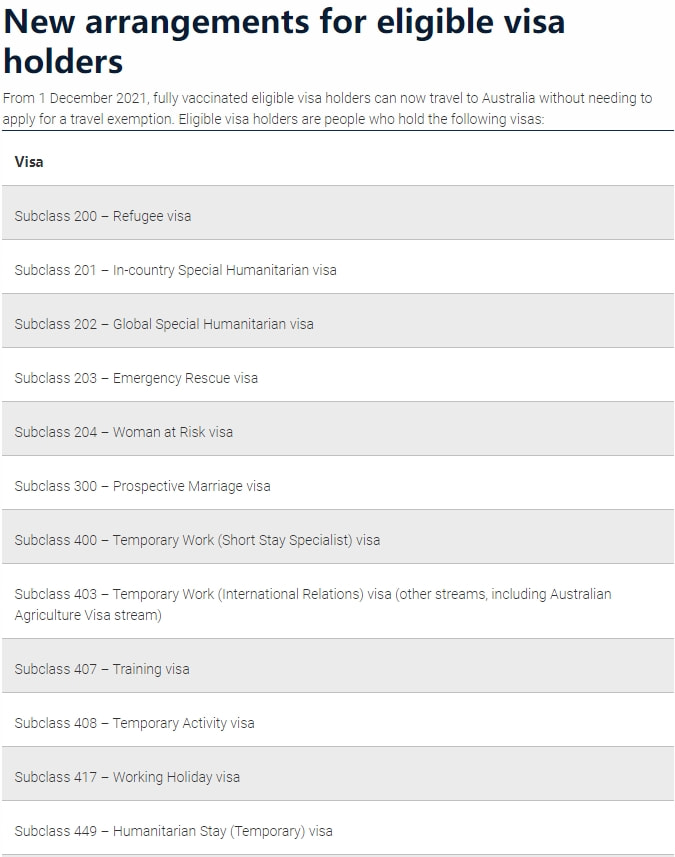Image resolution: width=675 pixels, height=857 pixels.
Task: Click the Subclass 201 In-country Special Humanitarian visa row
Action: [338, 267]
